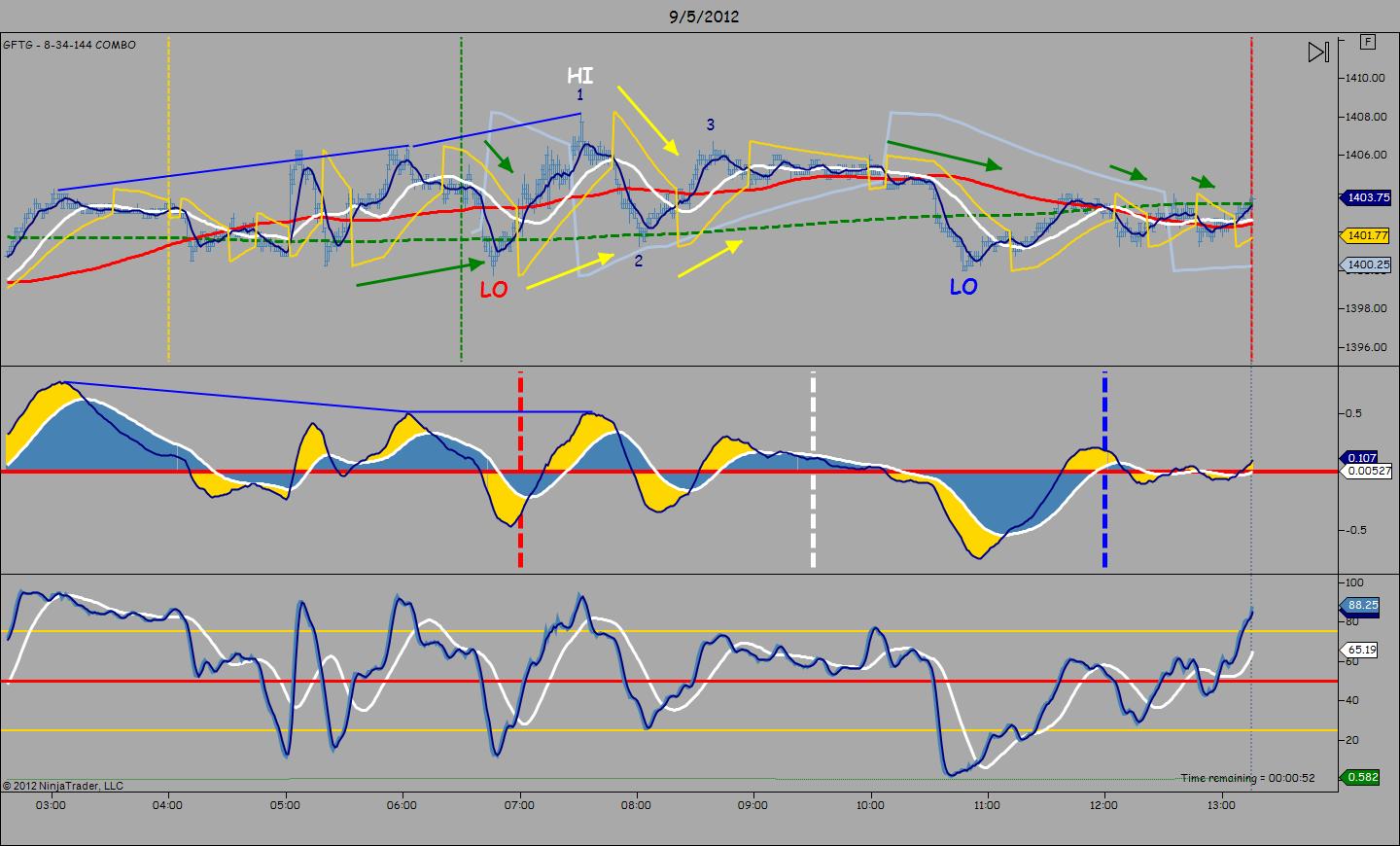This screenshot has height=846, width=1400.
Task: Click the 1398.00 price axis label
Action: pos(1366,308)
